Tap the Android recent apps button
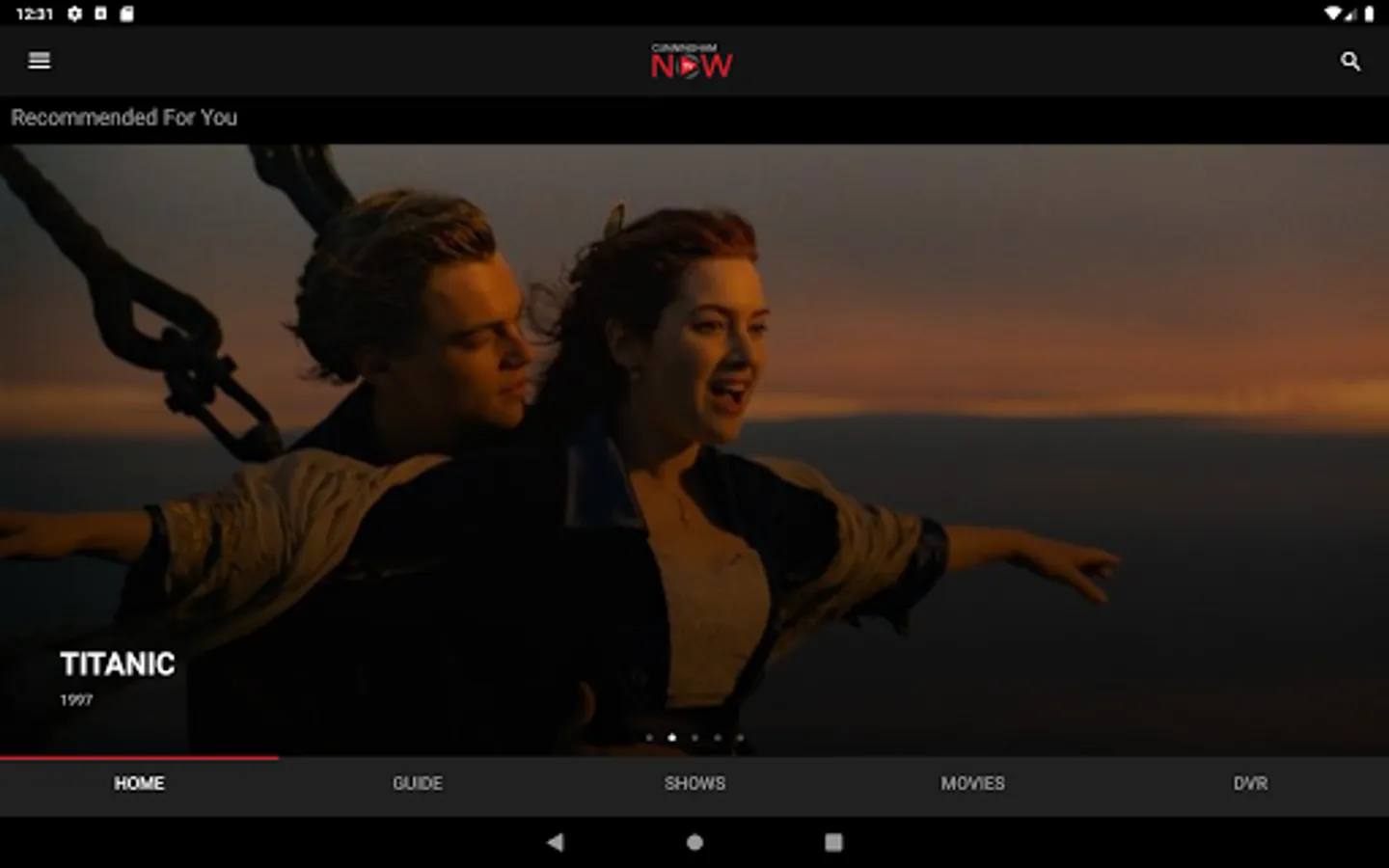Image resolution: width=1389 pixels, height=868 pixels. pyautogui.click(x=833, y=843)
